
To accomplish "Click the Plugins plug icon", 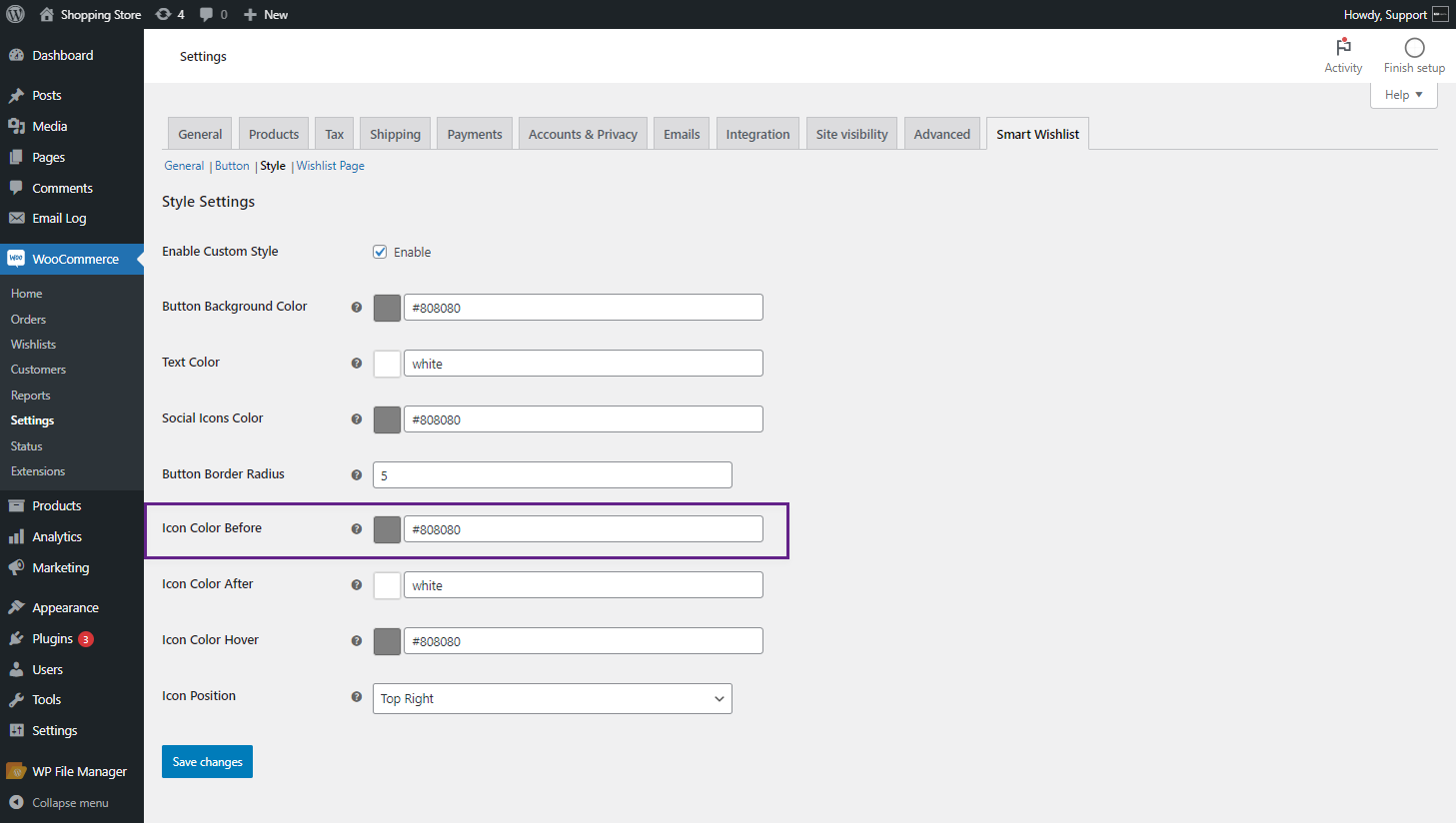I will click(x=16, y=638).
